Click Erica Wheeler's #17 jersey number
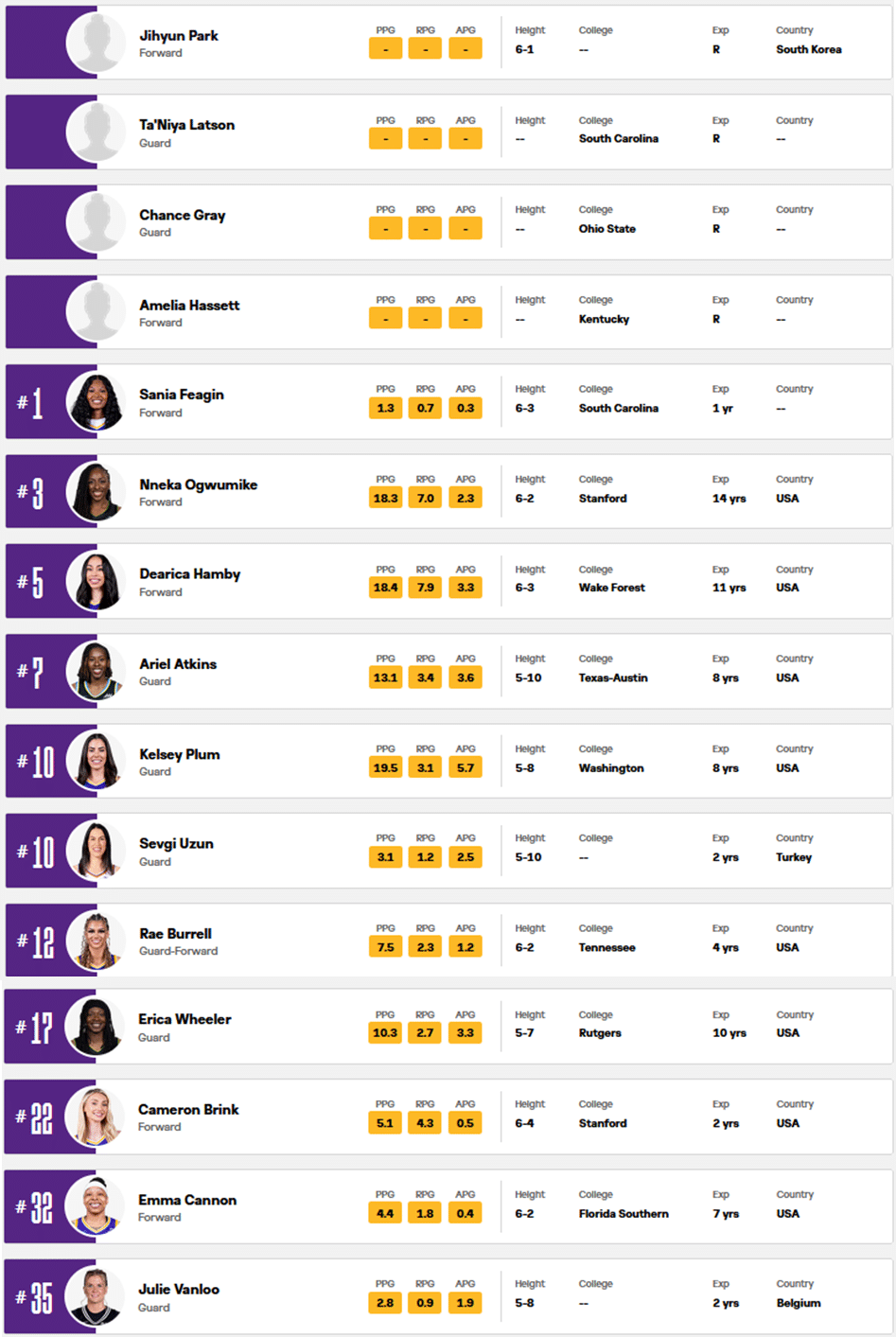Image resolution: width=896 pixels, height=1337 pixels. [34, 1029]
